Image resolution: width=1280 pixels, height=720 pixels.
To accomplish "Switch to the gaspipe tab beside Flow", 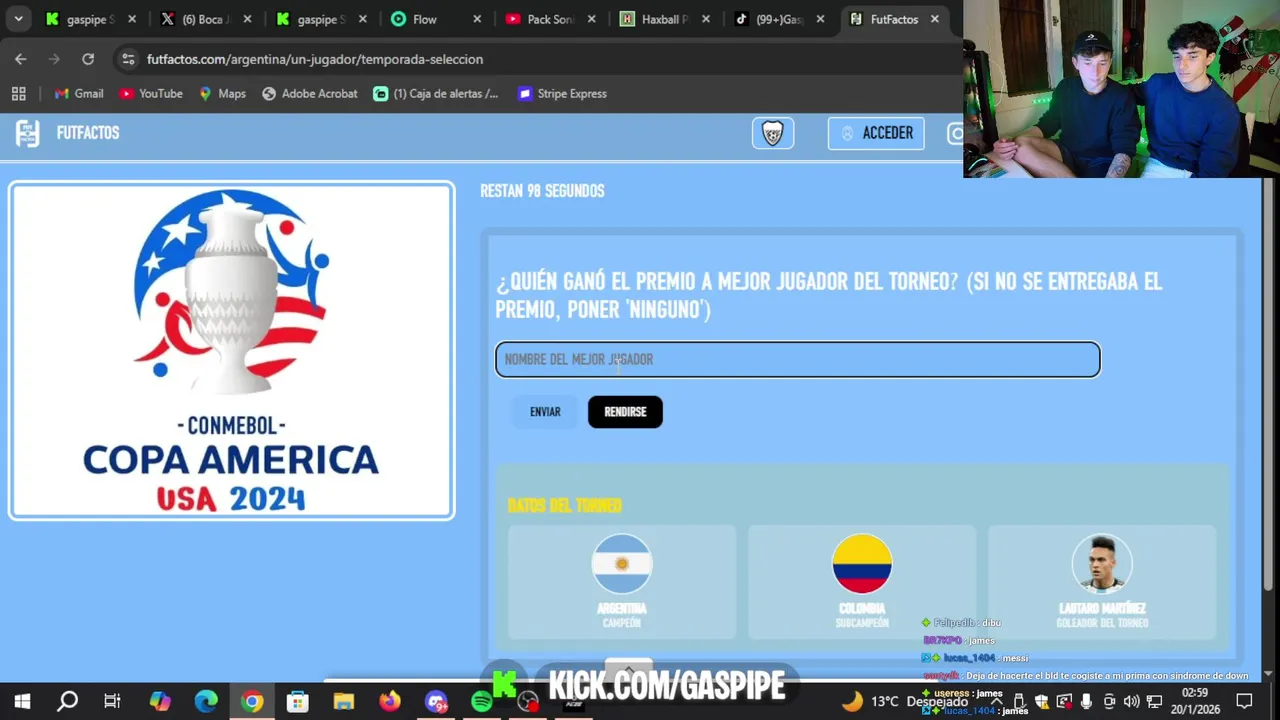I will click(322, 19).
